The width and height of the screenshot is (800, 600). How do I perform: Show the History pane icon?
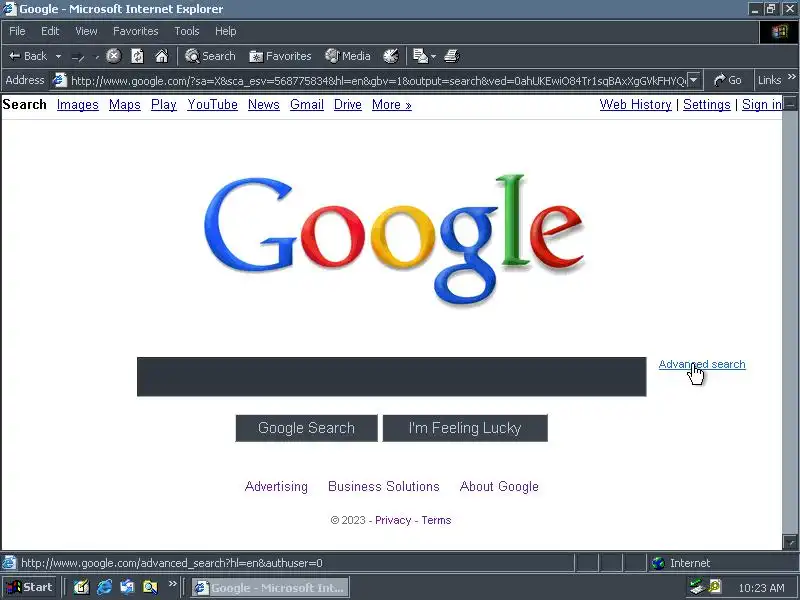(x=391, y=56)
